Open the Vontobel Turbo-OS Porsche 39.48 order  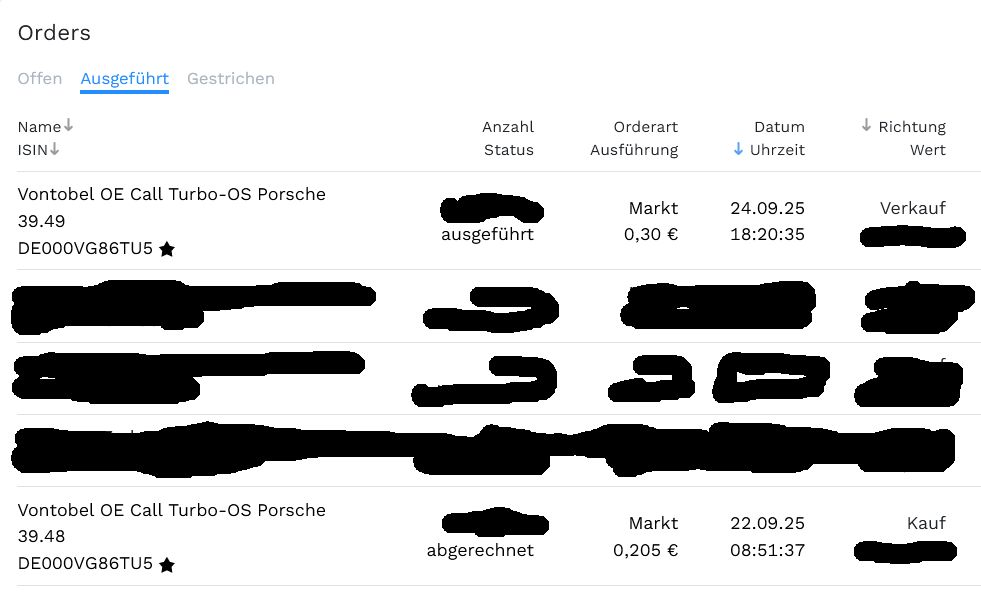pos(171,510)
